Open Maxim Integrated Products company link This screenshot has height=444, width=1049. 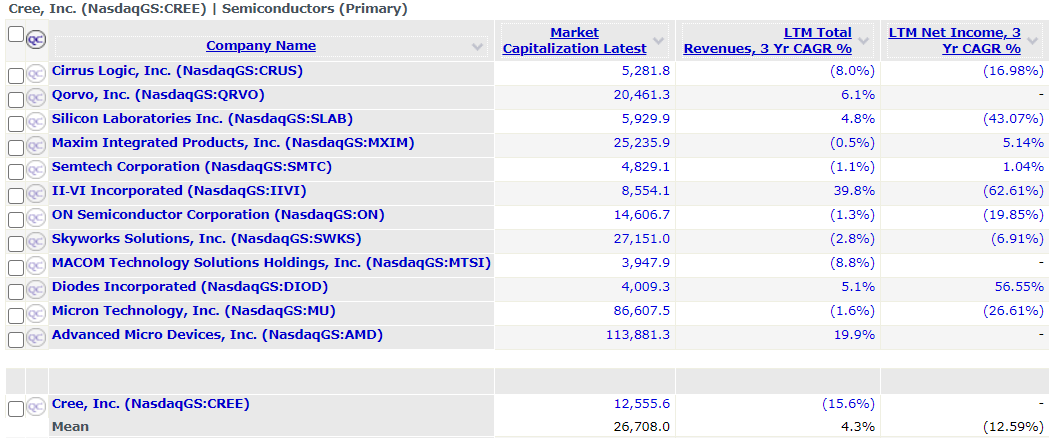point(233,142)
